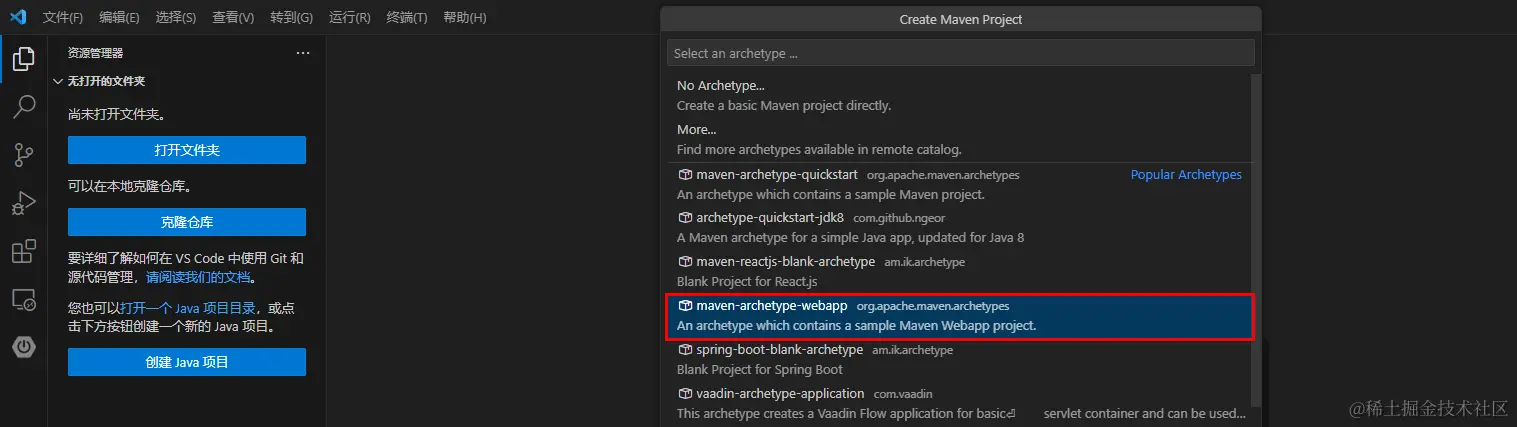Viewport: 1517px width, 427px height.
Task: Open the 转到(G) menu
Action: pyautogui.click(x=291, y=18)
